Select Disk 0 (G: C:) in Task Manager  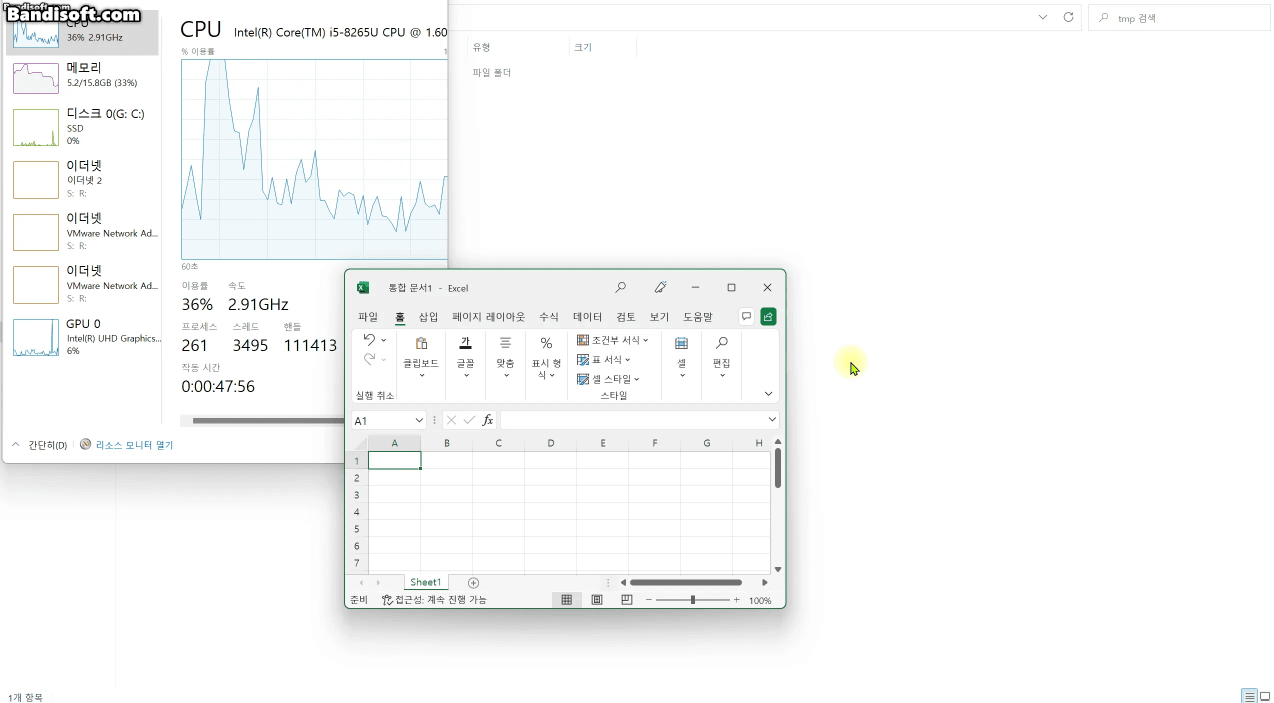coord(84,128)
